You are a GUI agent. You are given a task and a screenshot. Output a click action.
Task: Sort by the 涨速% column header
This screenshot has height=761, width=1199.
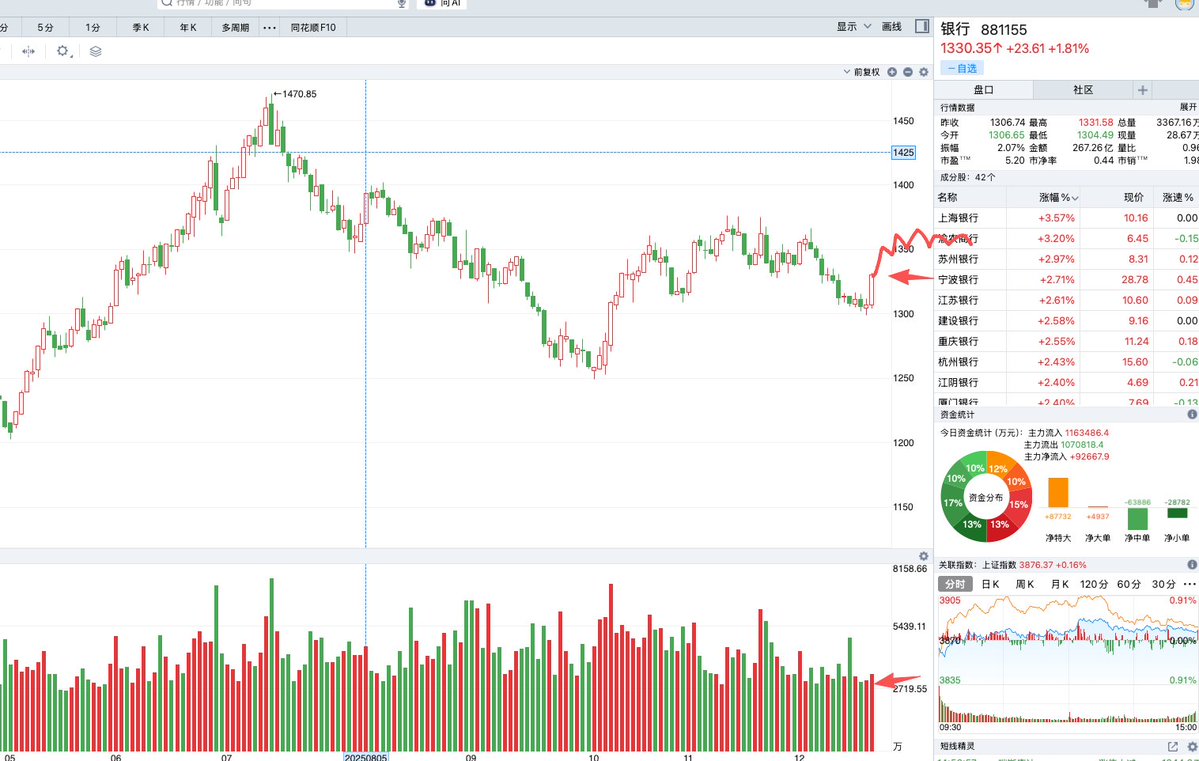point(1178,197)
